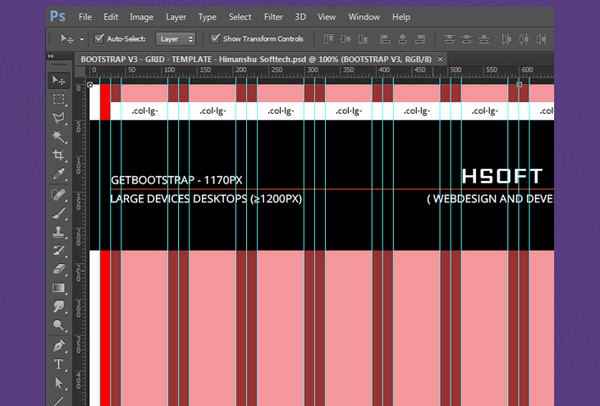The height and width of the screenshot is (406, 600).
Task: Select the Dodge tool
Action: coord(59,325)
